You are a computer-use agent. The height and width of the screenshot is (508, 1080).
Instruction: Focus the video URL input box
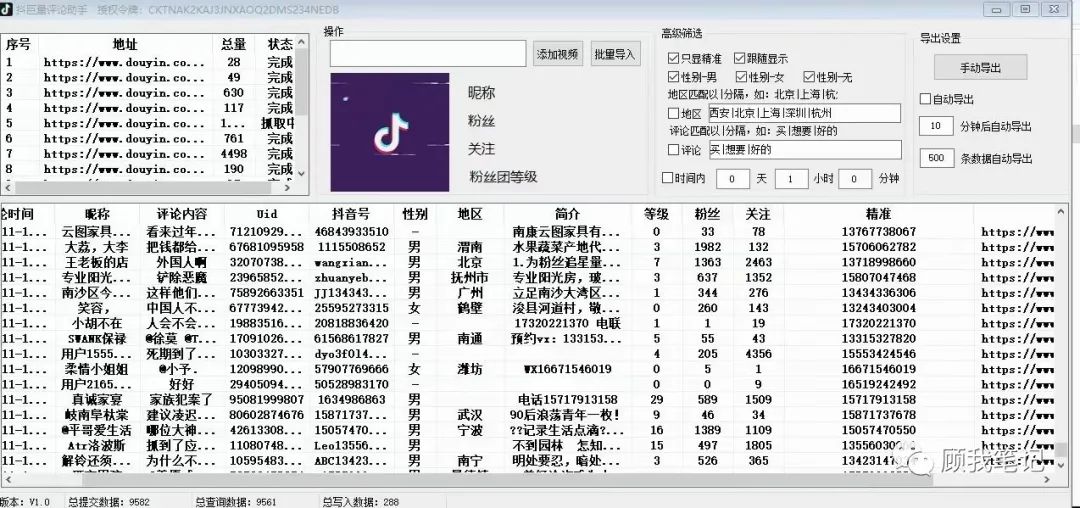pos(427,54)
